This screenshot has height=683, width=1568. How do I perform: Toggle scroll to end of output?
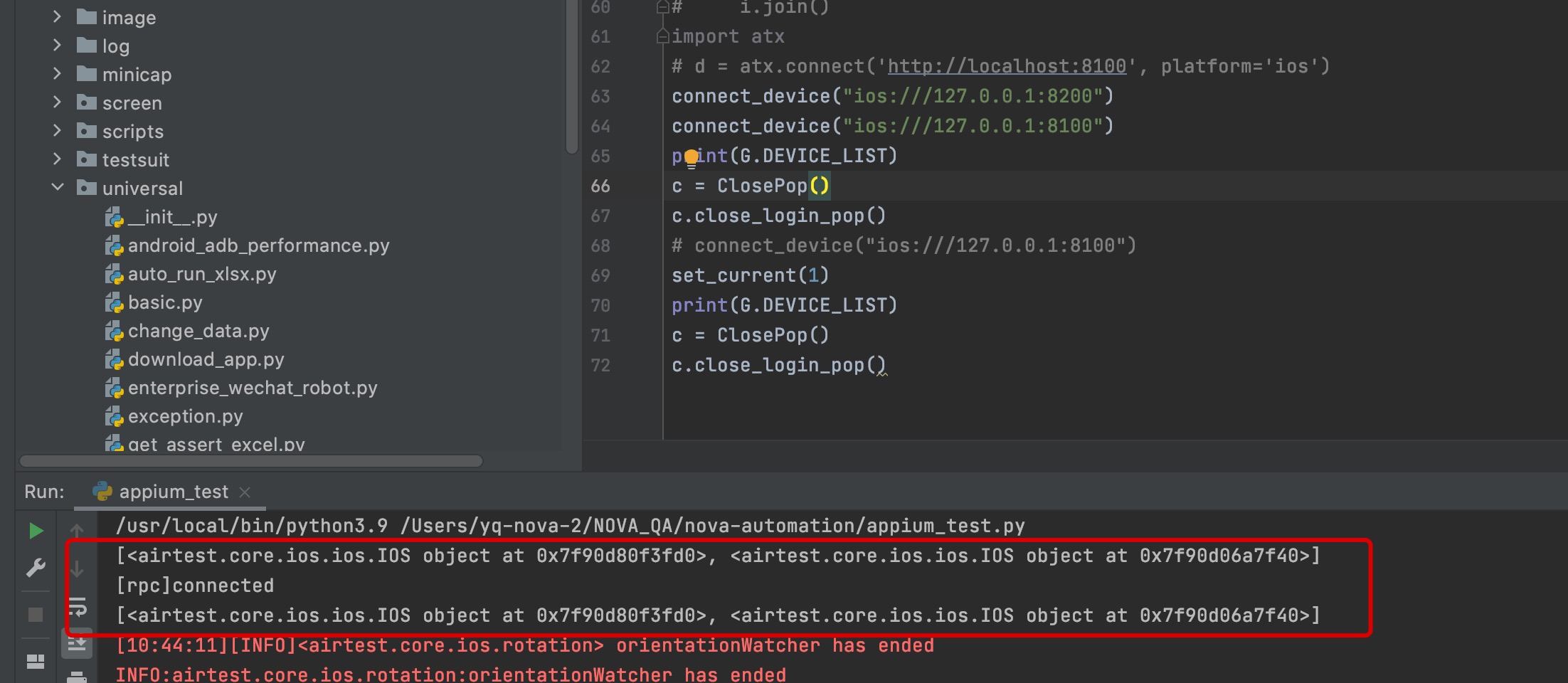click(x=77, y=643)
